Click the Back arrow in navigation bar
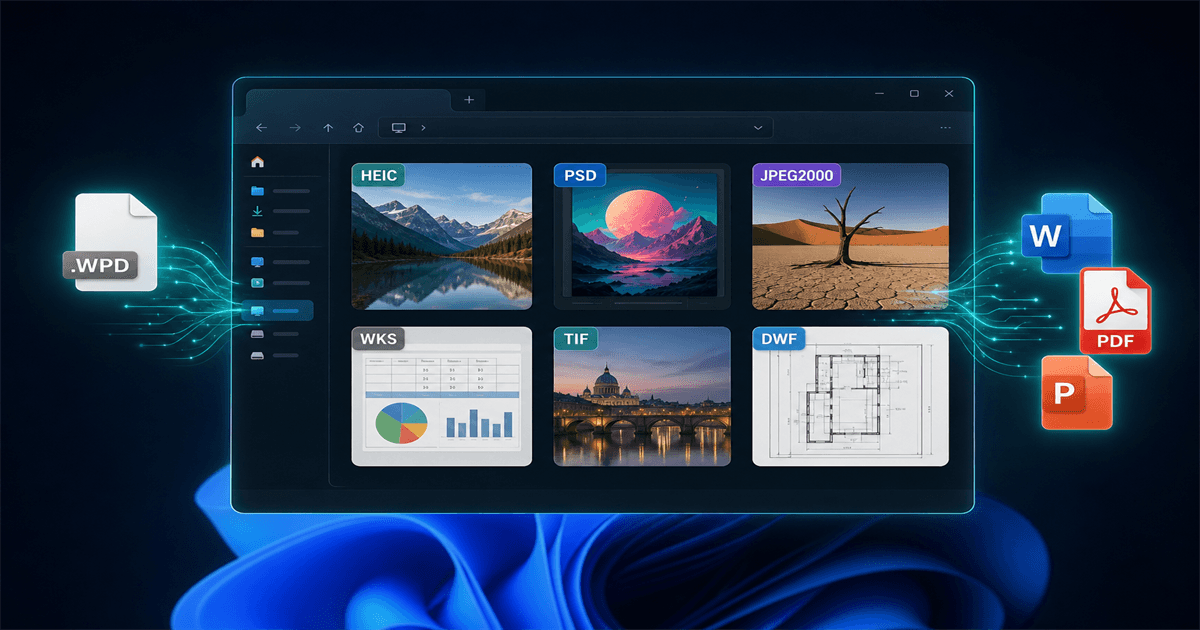The height and width of the screenshot is (630, 1200). pyautogui.click(x=262, y=128)
